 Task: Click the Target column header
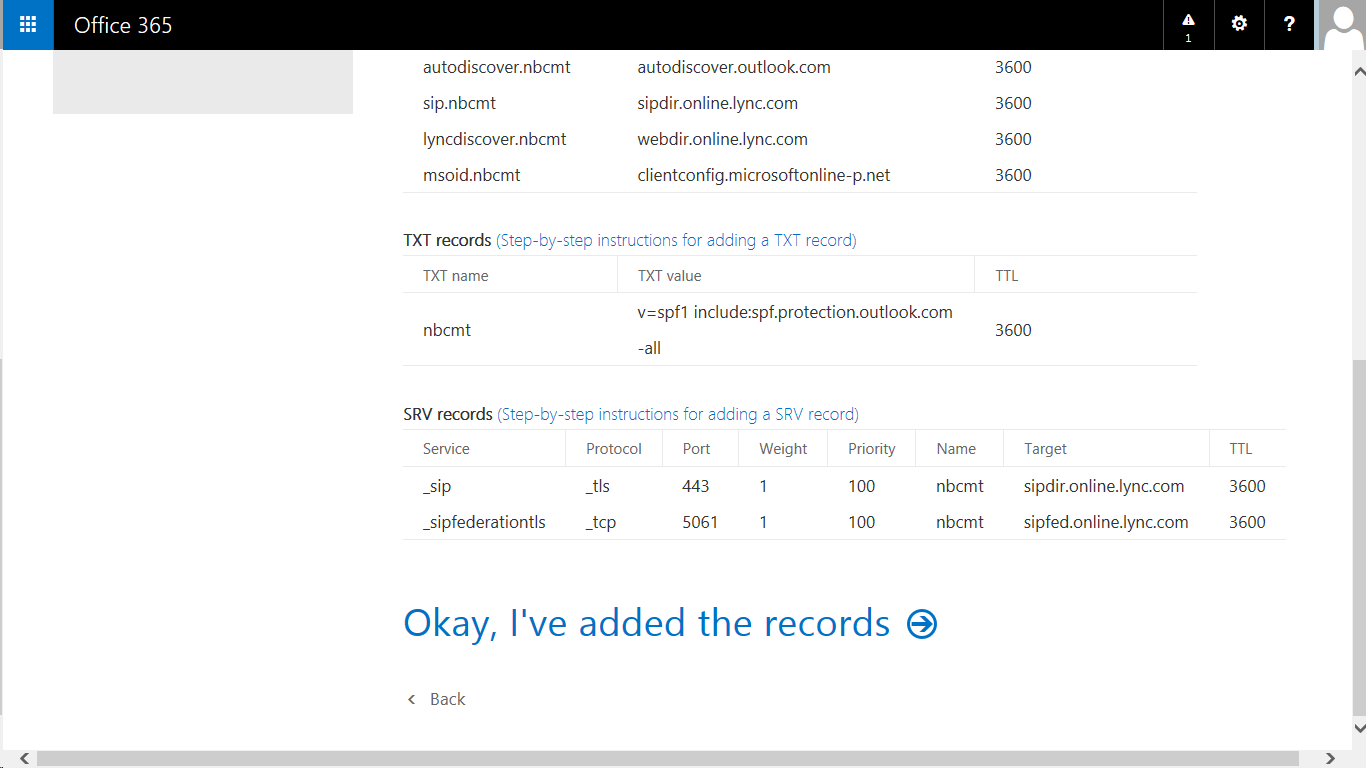pyautogui.click(x=1045, y=449)
